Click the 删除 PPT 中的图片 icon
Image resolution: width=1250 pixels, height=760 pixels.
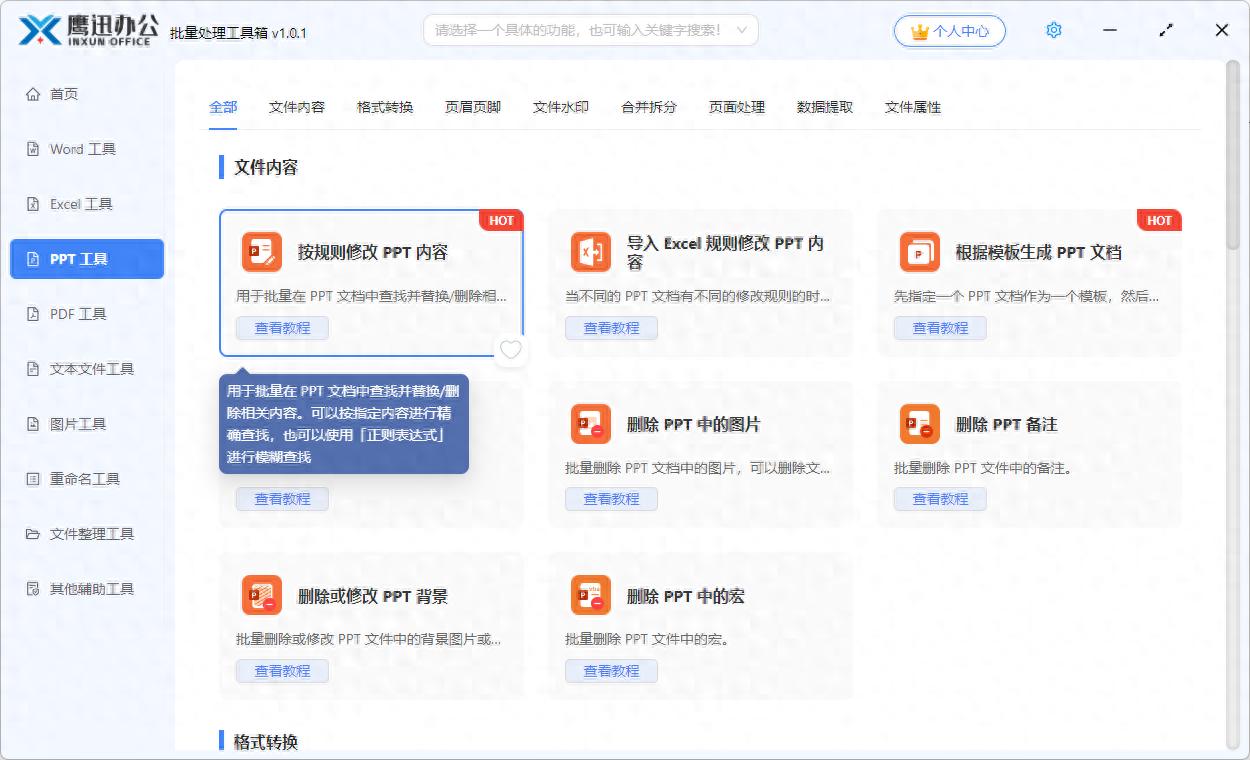pyautogui.click(x=590, y=424)
